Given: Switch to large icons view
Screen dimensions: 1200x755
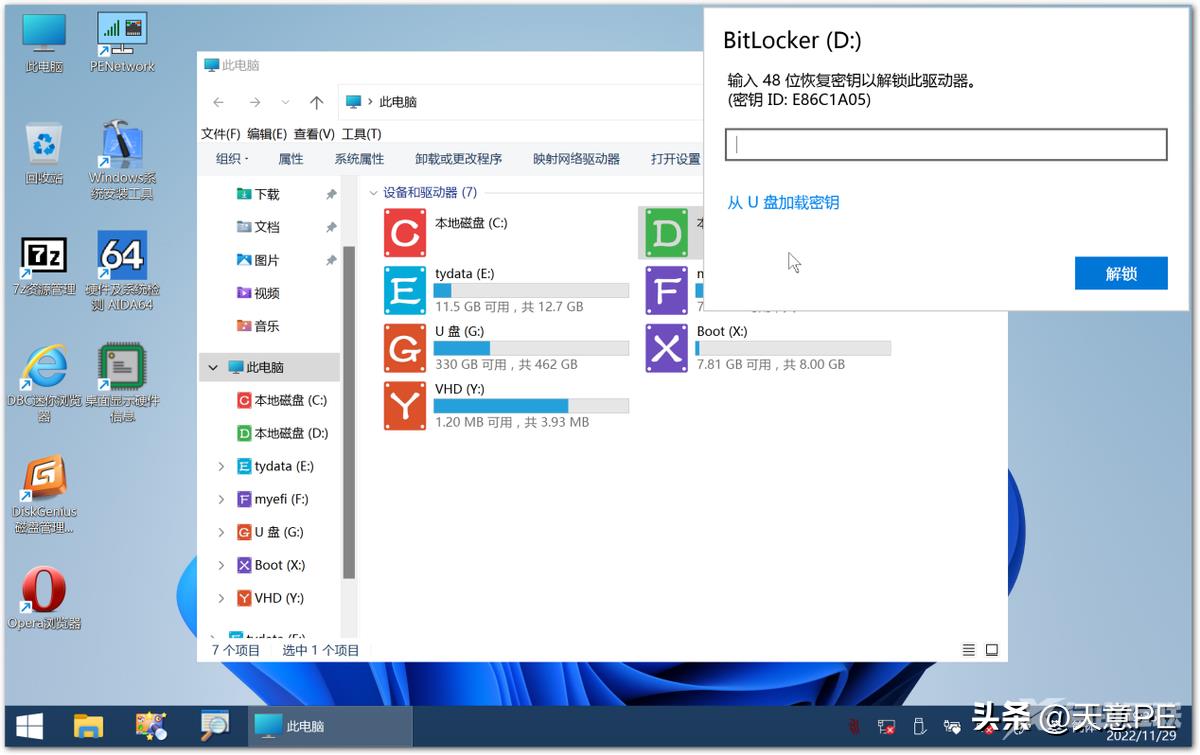Looking at the screenshot, I should point(992,650).
